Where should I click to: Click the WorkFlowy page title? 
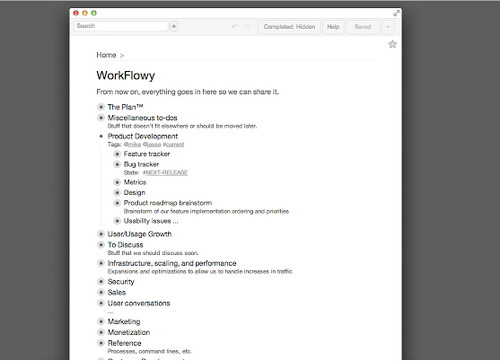[x=126, y=76]
